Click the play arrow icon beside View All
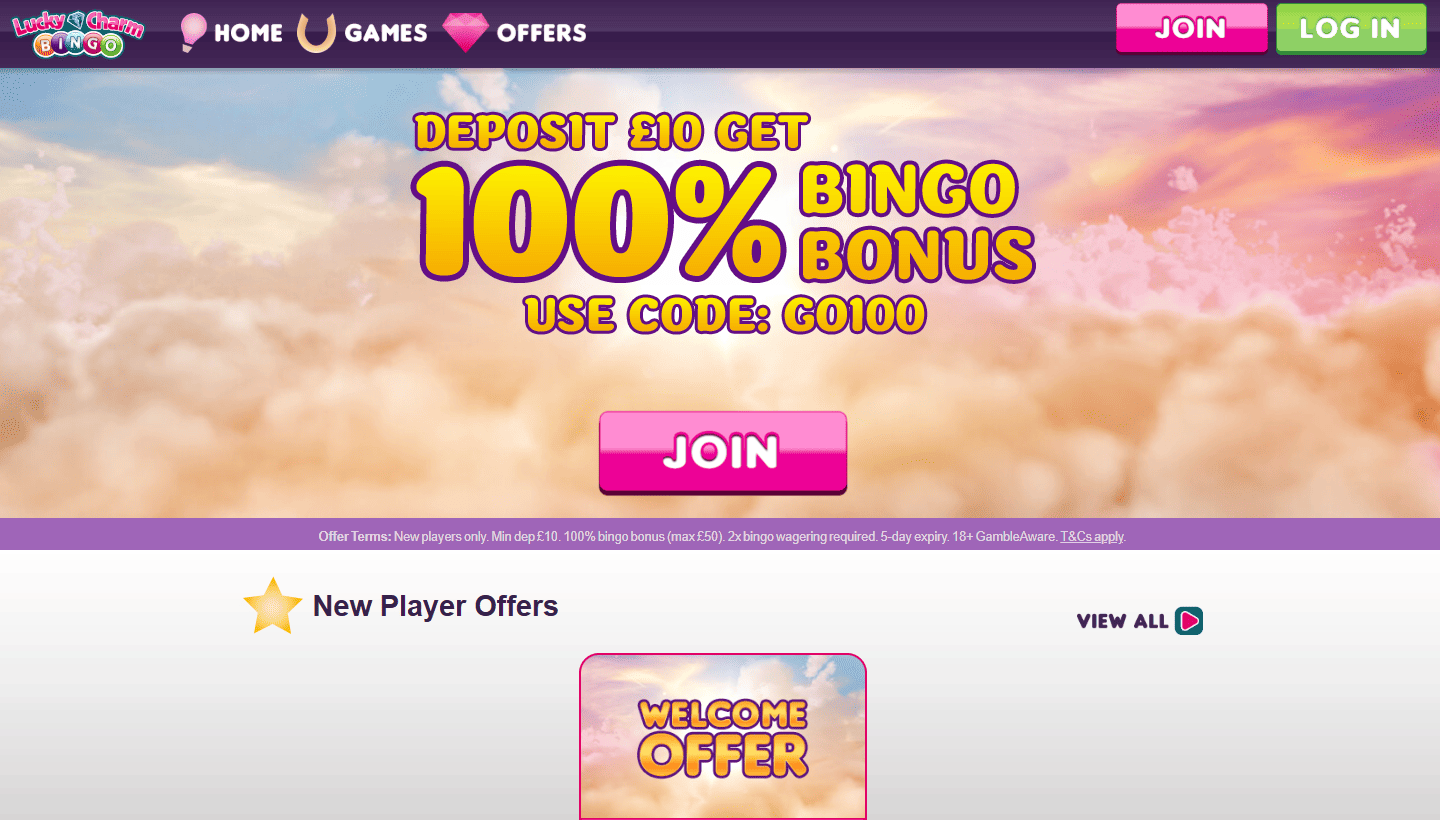 pyautogui.click(x=1189, y=621)
